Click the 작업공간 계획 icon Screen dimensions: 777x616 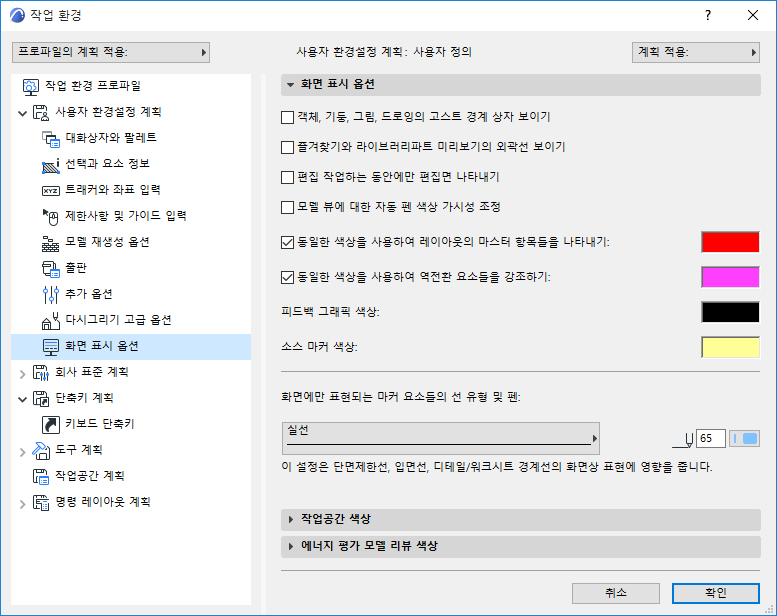(x=41, y=476)
